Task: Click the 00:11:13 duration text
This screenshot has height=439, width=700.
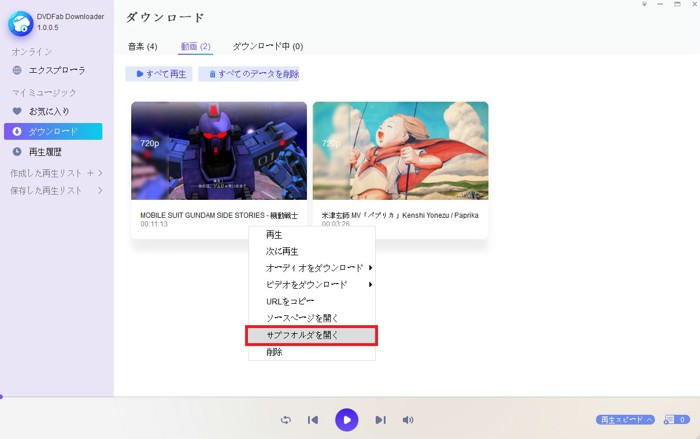Action: (154, 224)
